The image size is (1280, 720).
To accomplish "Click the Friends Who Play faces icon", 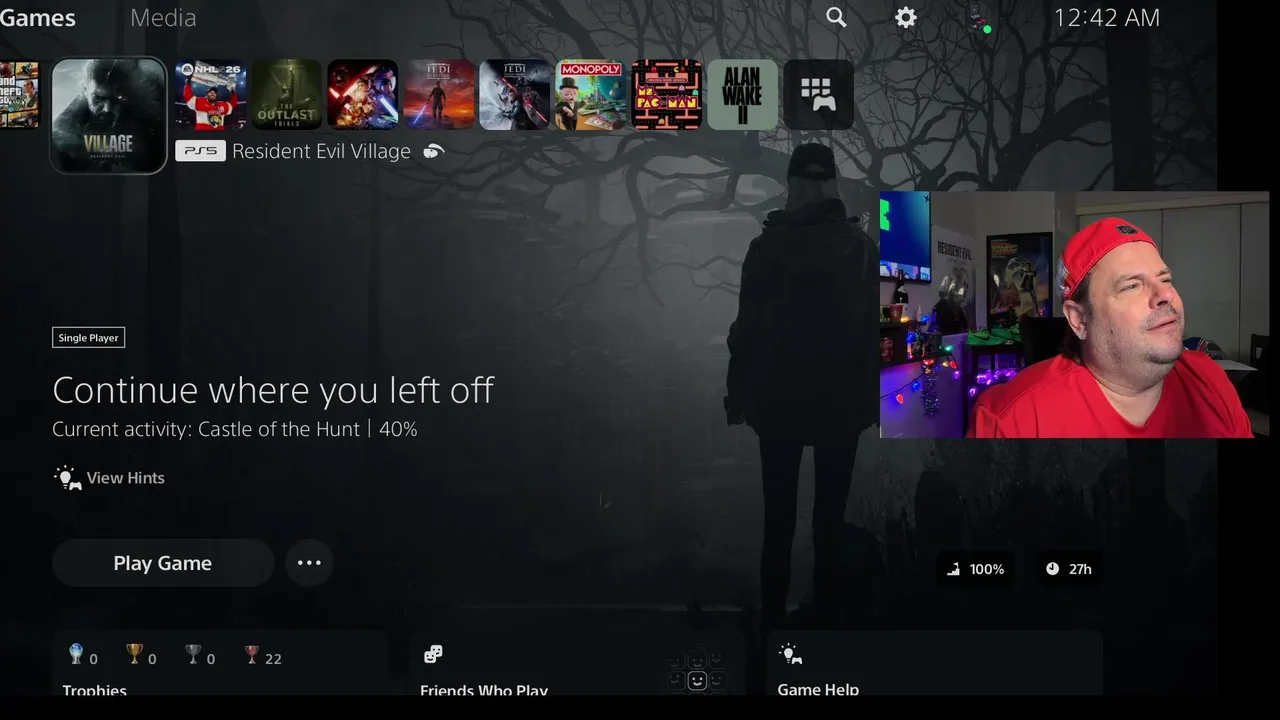I will point(433,654).
